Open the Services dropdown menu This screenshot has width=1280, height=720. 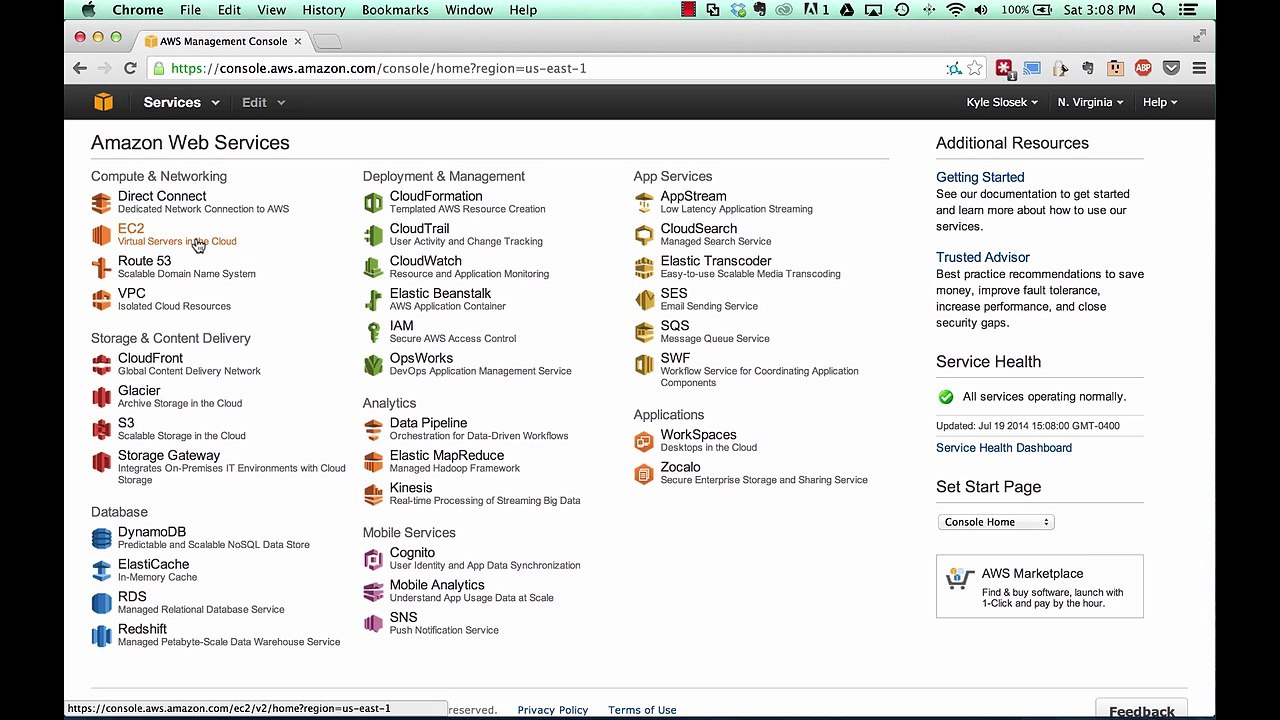coord(181,102)
